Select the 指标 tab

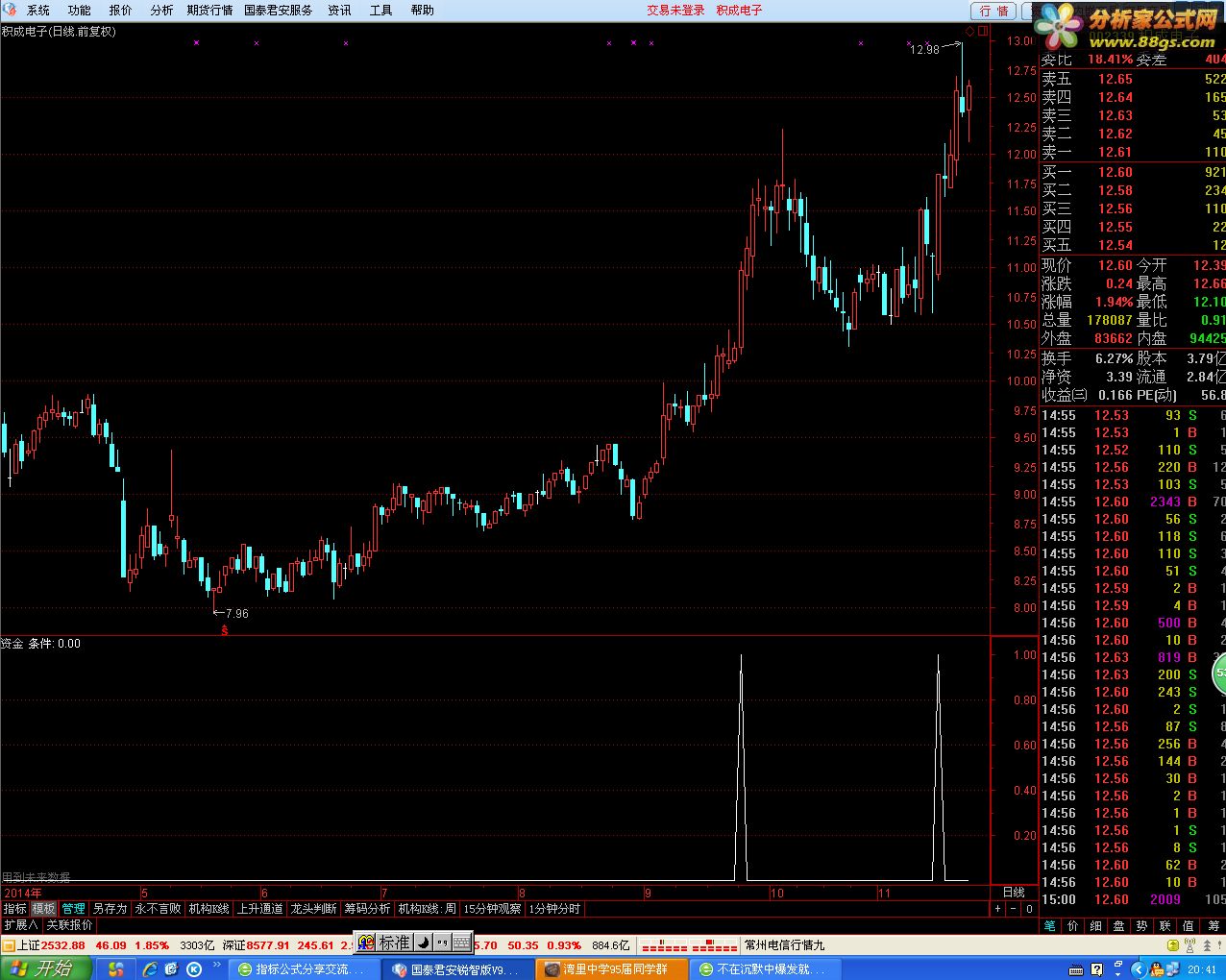(15, 908)
